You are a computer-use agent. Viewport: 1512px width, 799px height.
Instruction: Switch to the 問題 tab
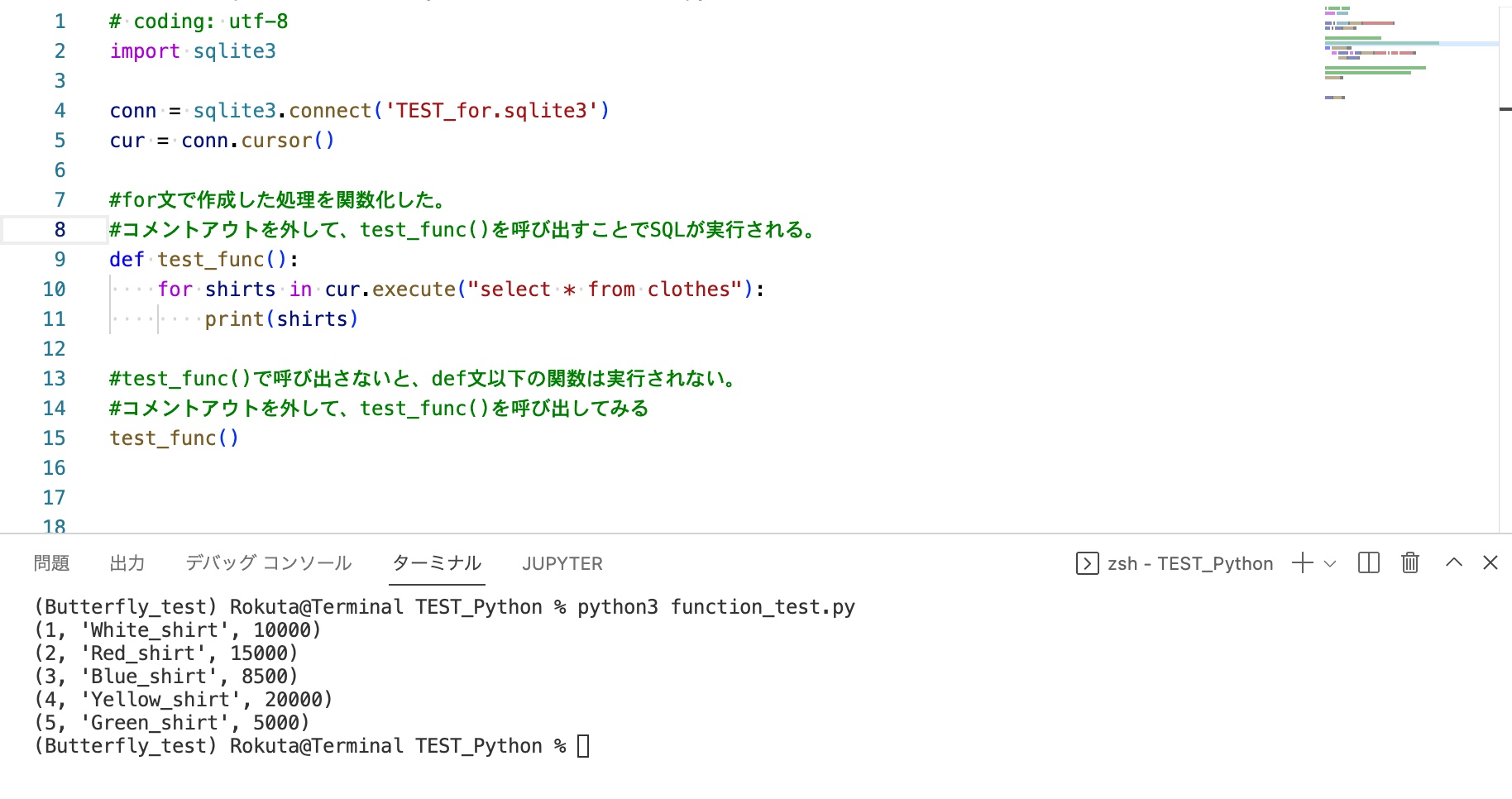[x=51, y=563]
